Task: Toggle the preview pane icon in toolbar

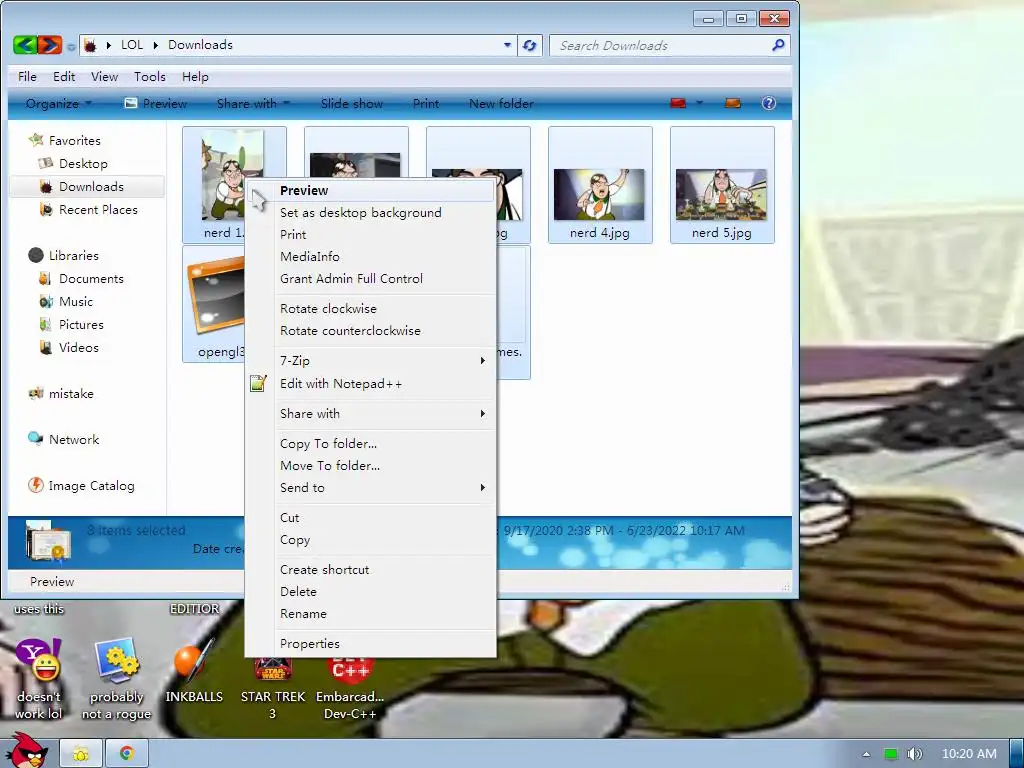Action: pyautogui.click(x=733, y=103)
